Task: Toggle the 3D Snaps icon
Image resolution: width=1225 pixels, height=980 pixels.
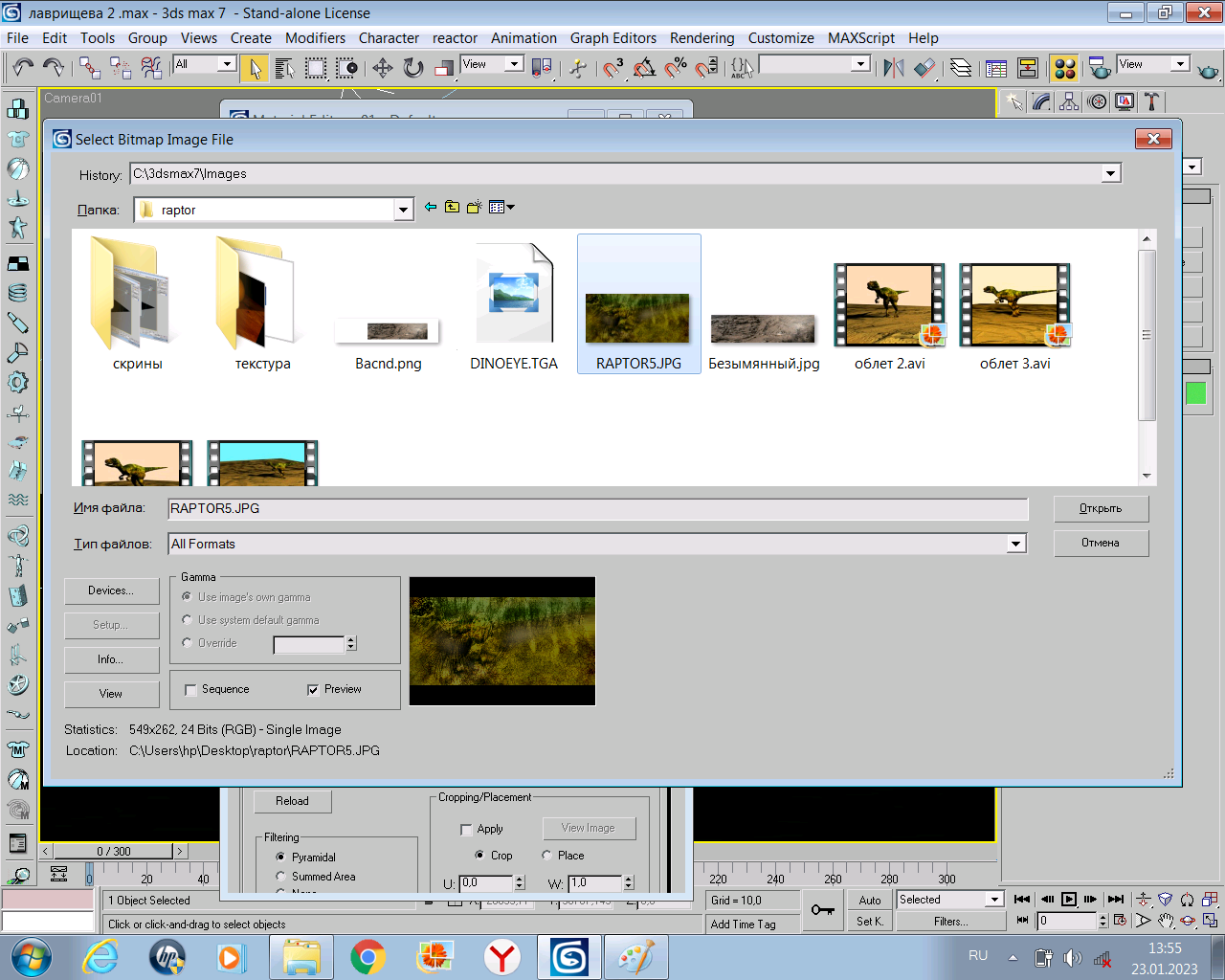Action: [x=613, y=68]
